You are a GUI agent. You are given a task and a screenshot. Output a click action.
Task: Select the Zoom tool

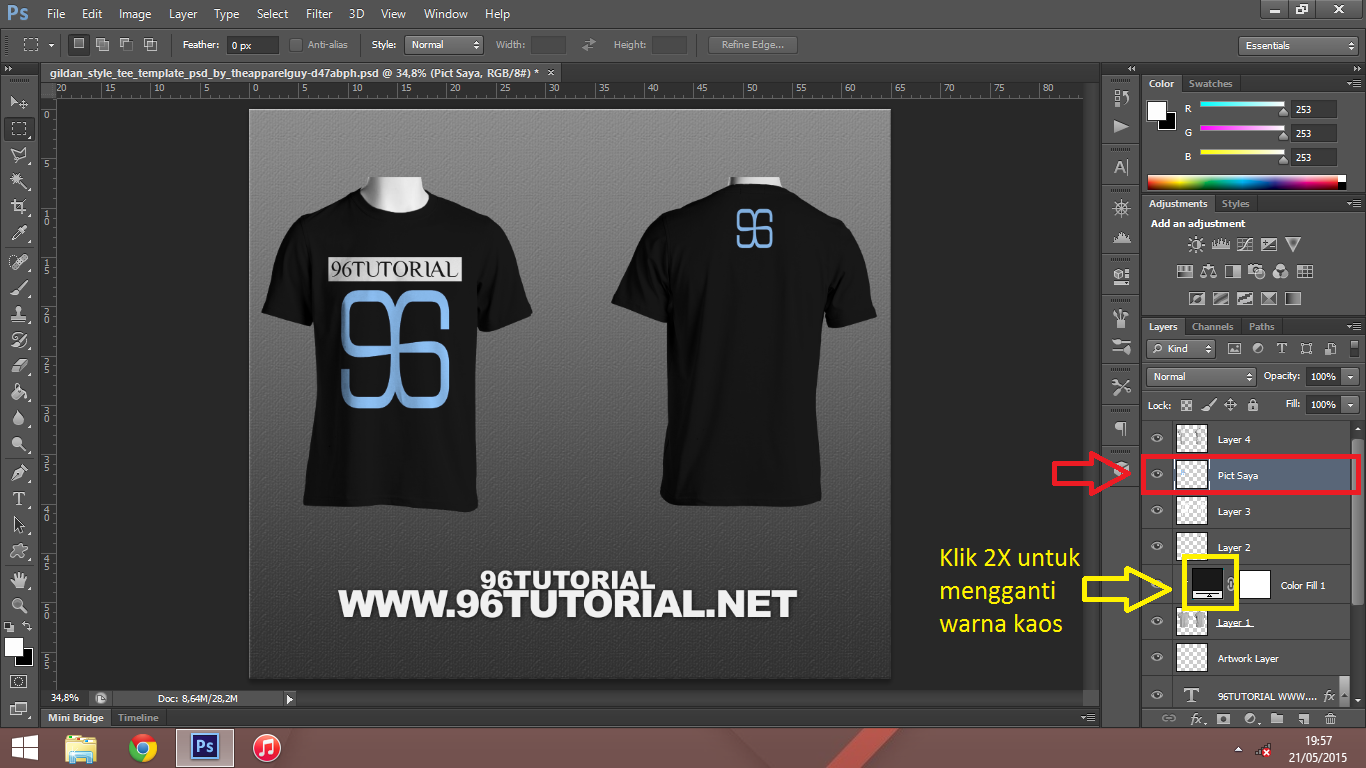(x=19, y=606)
